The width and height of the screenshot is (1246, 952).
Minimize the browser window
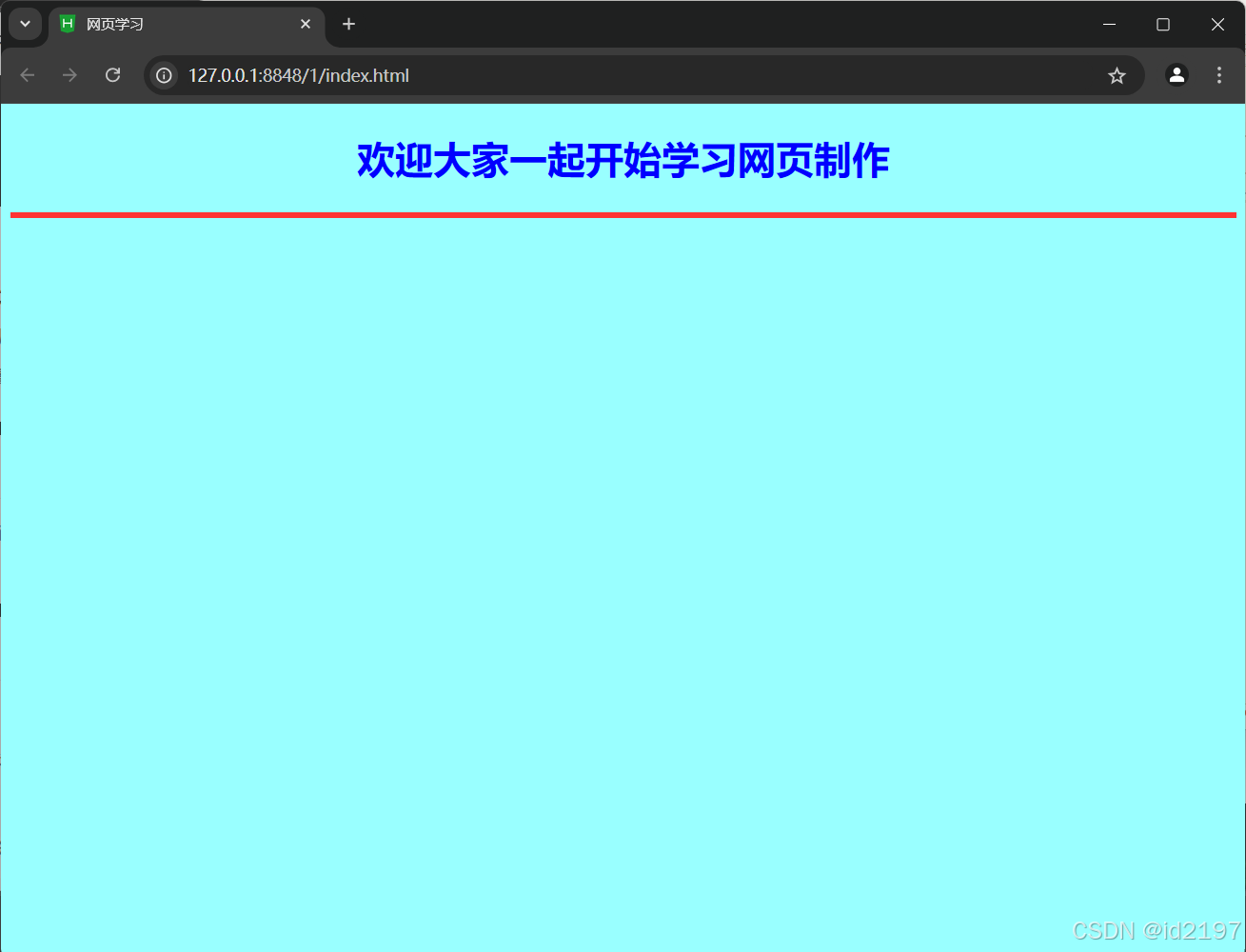click(x=1109, y=24)
